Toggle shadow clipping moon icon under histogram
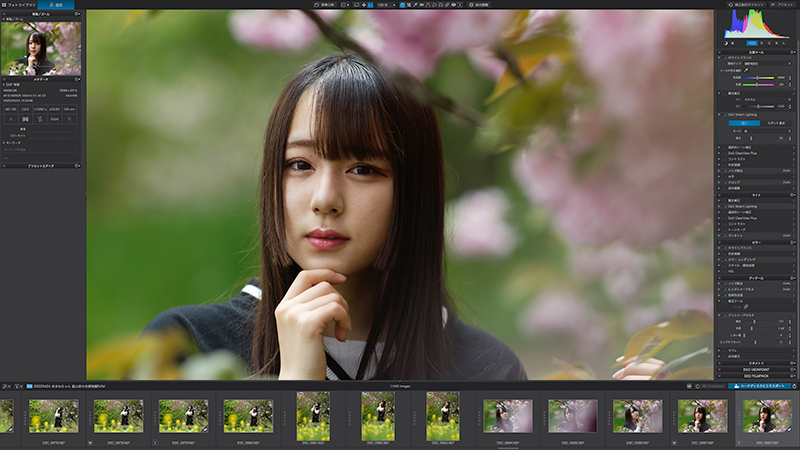 coord(726,43)
